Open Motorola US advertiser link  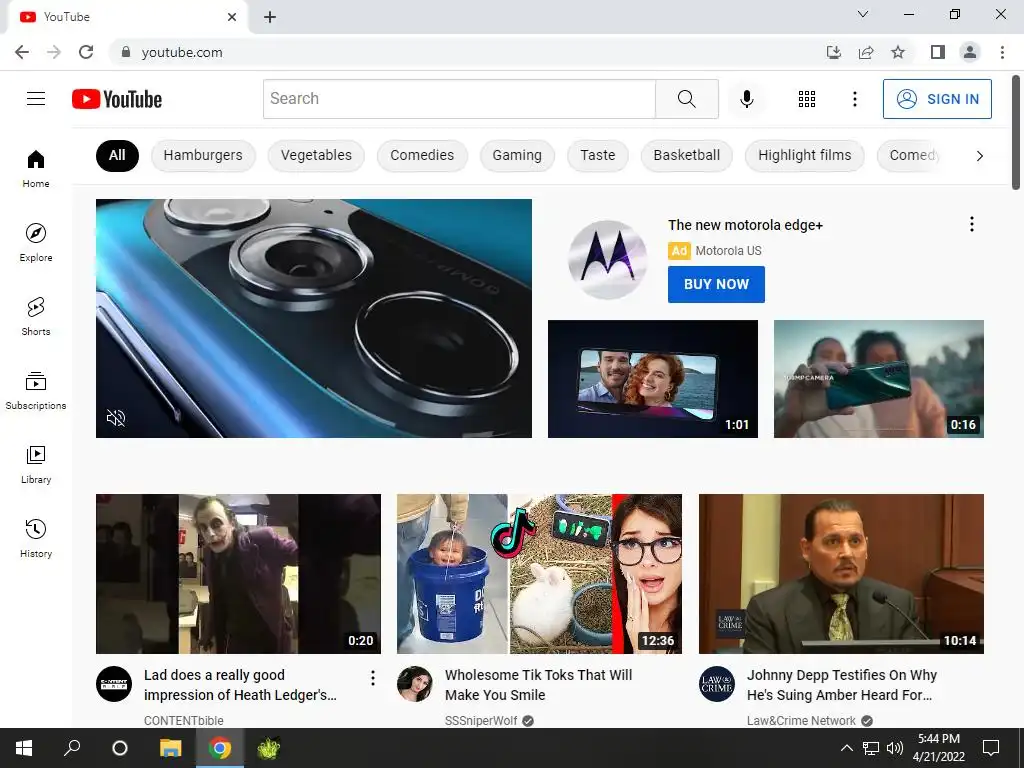pos(728,251)
